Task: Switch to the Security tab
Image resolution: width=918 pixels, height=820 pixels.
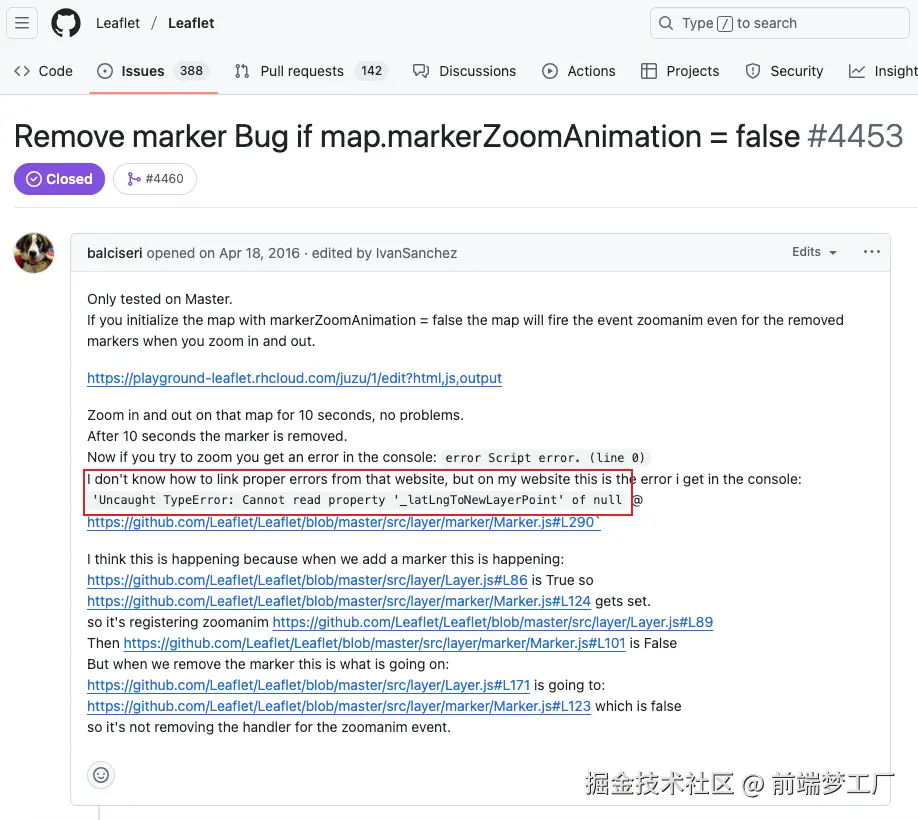Action: [784, 71]
